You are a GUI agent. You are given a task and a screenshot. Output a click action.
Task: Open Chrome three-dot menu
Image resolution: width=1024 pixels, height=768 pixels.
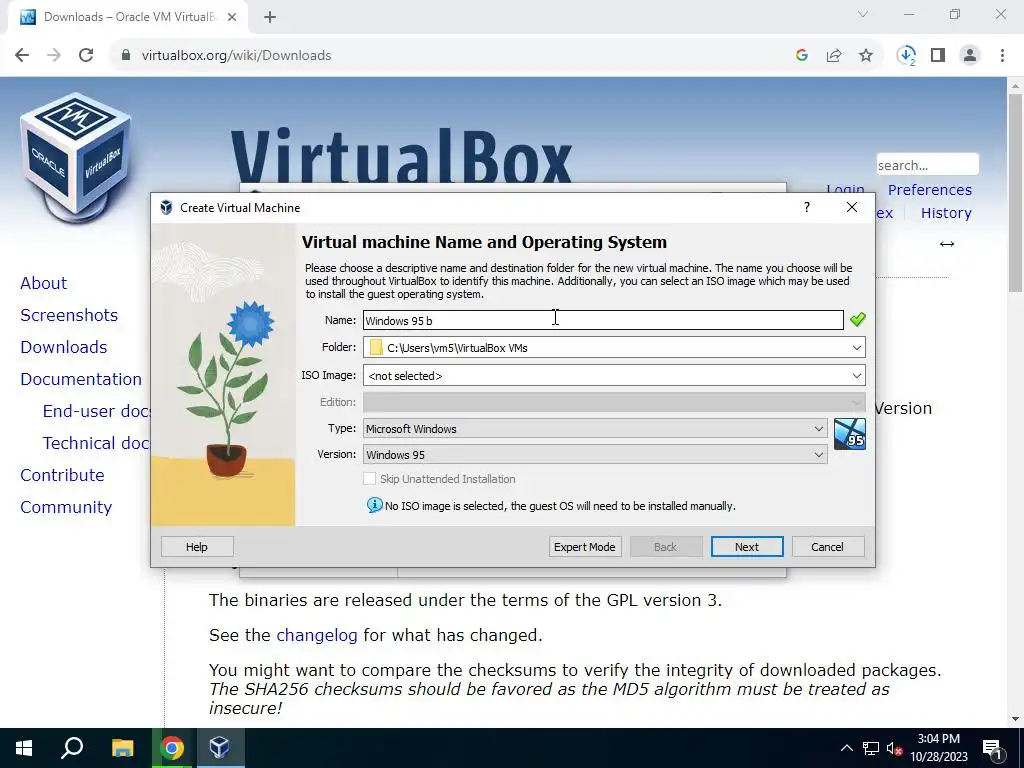coord(1002,56)
